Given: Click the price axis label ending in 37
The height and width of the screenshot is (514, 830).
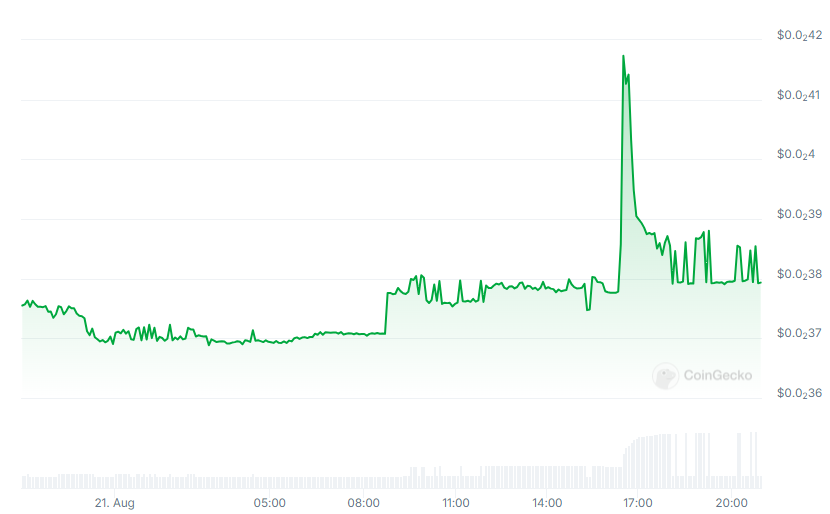Looking at the screenshot, I should coord(799,333).
